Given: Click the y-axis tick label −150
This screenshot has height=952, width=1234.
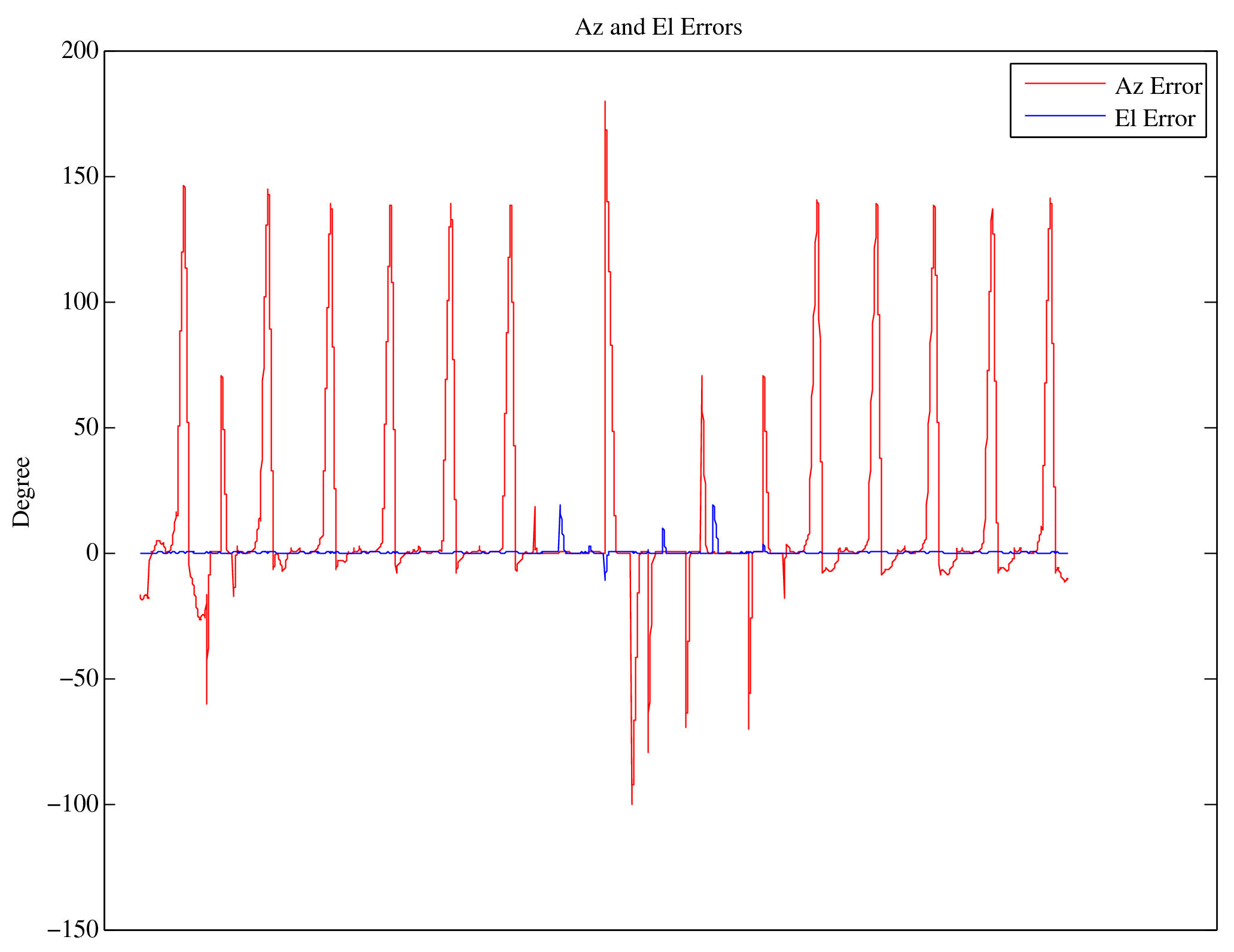Looking at the screenshot, I should (73, 929).
